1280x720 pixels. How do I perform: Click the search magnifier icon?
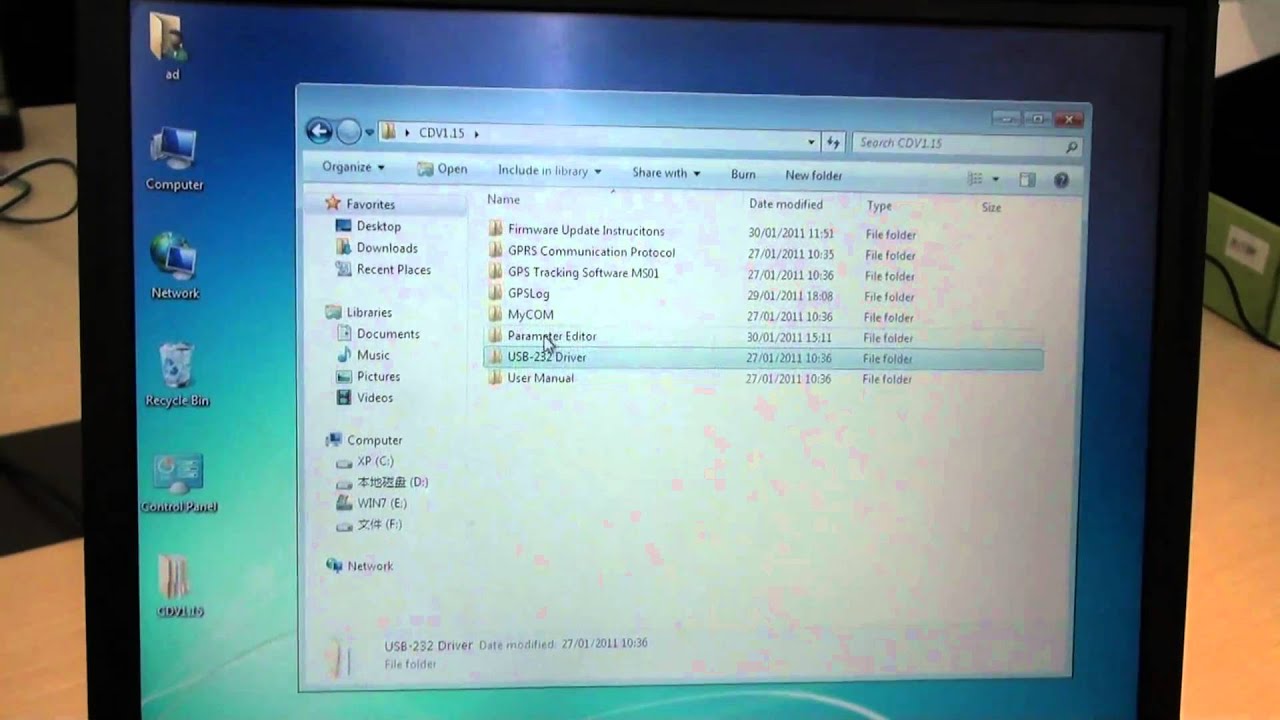pos(1073,147)
